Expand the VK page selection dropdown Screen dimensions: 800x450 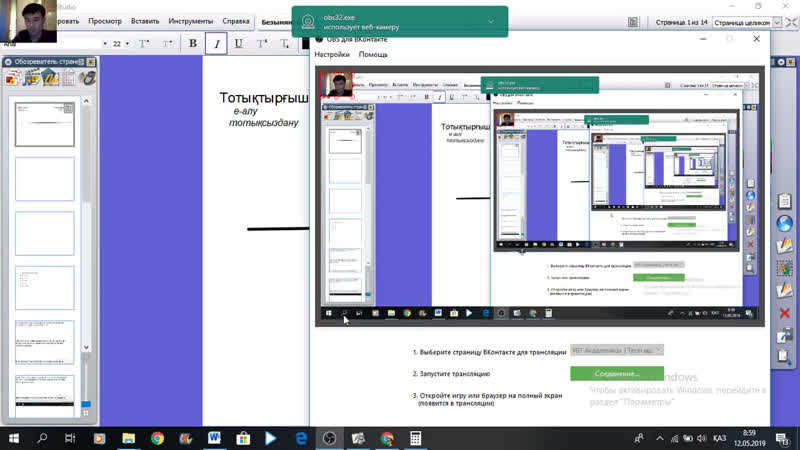617,351
